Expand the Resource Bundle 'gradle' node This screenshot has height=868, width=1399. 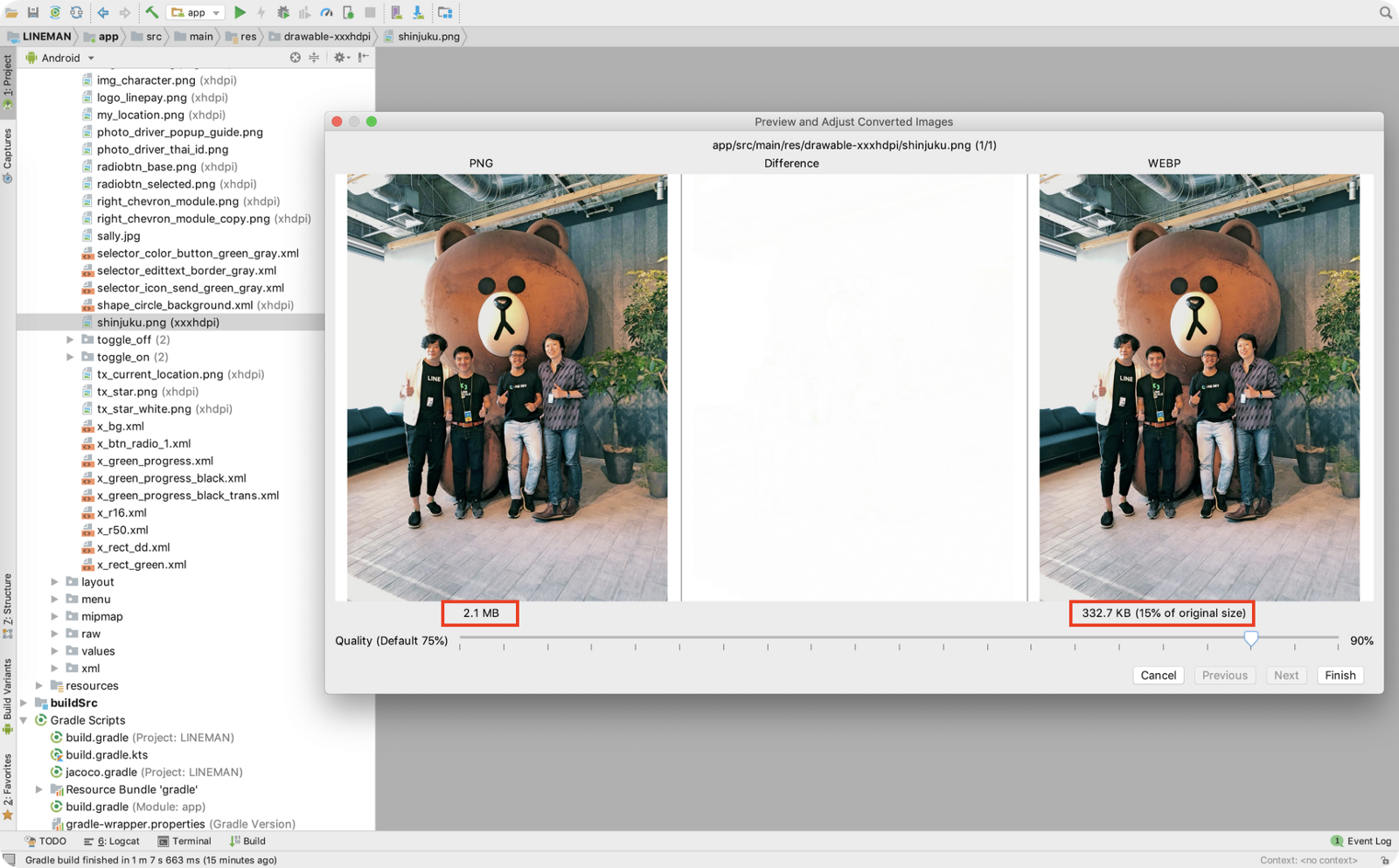click(x=38, y=789)
